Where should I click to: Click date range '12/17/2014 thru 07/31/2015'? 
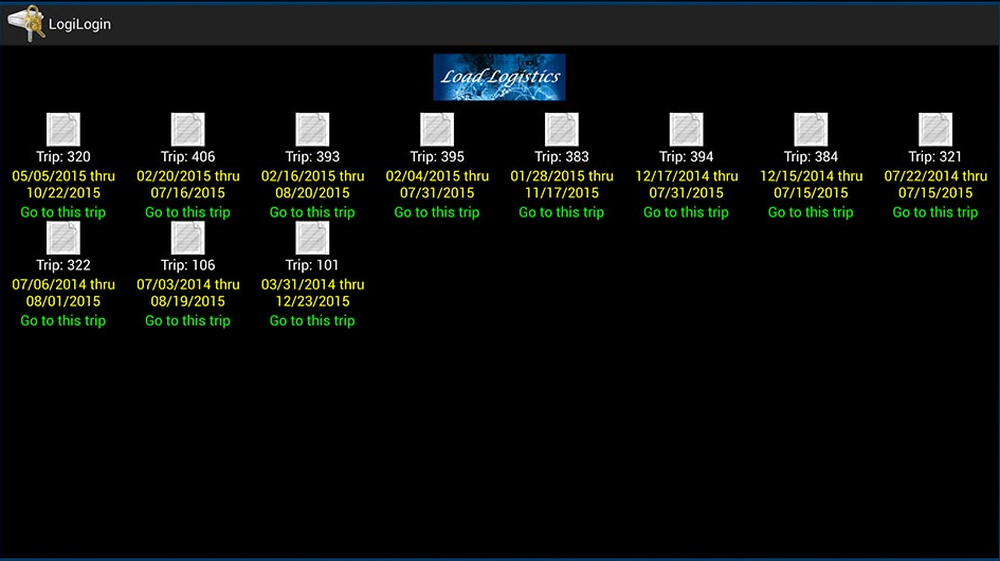click(686, 184)
